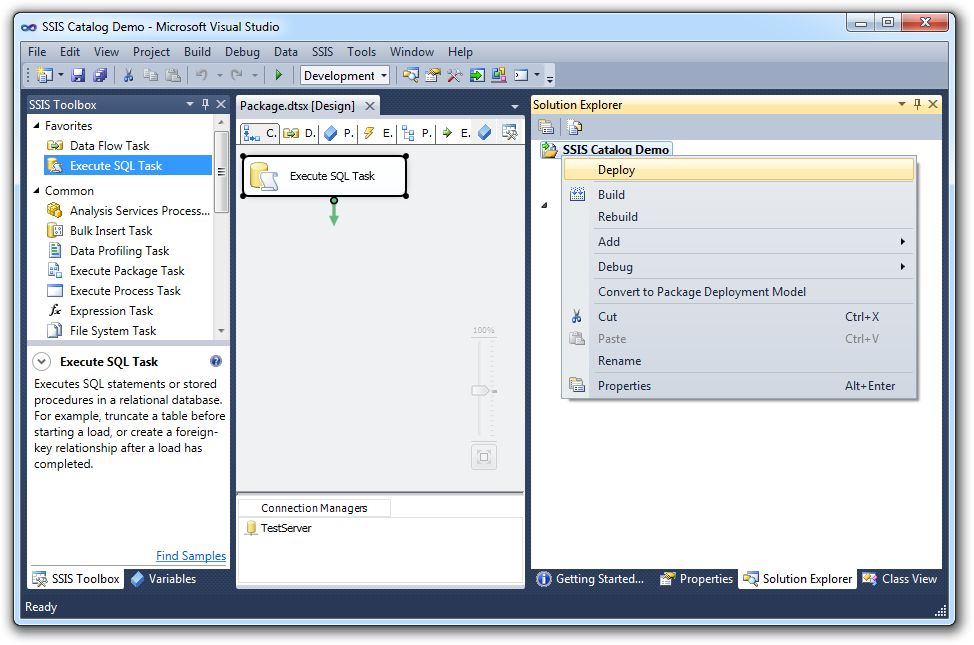Image resolution: width=974 pixels, height=645 pixels.
Task: Open help for Execute SQL Task
Action: point(216,361)
